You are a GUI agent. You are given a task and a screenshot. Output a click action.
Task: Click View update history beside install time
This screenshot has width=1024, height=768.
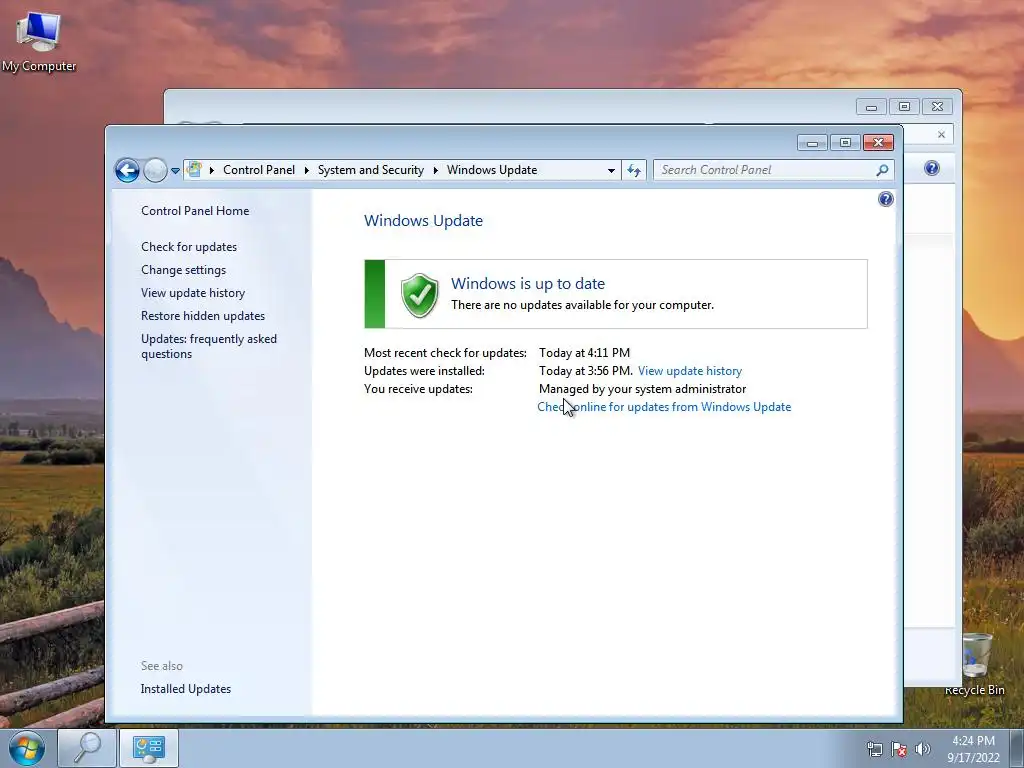point(690,371)
